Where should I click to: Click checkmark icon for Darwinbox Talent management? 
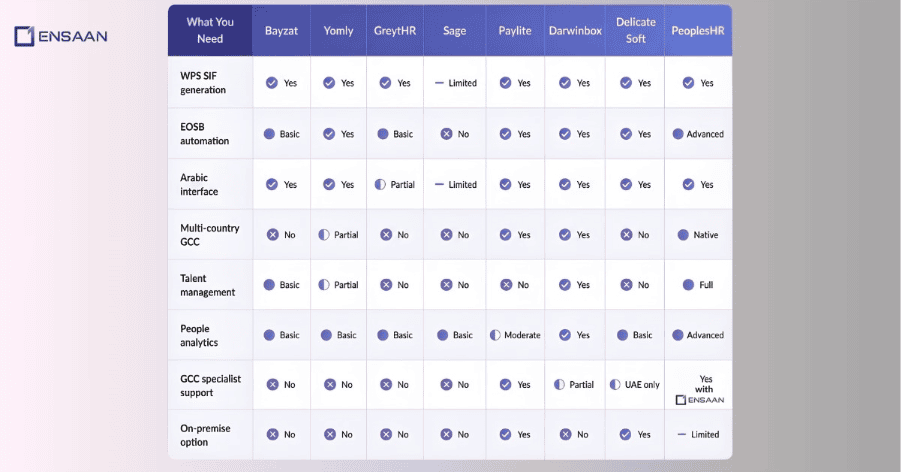point(565,285)
